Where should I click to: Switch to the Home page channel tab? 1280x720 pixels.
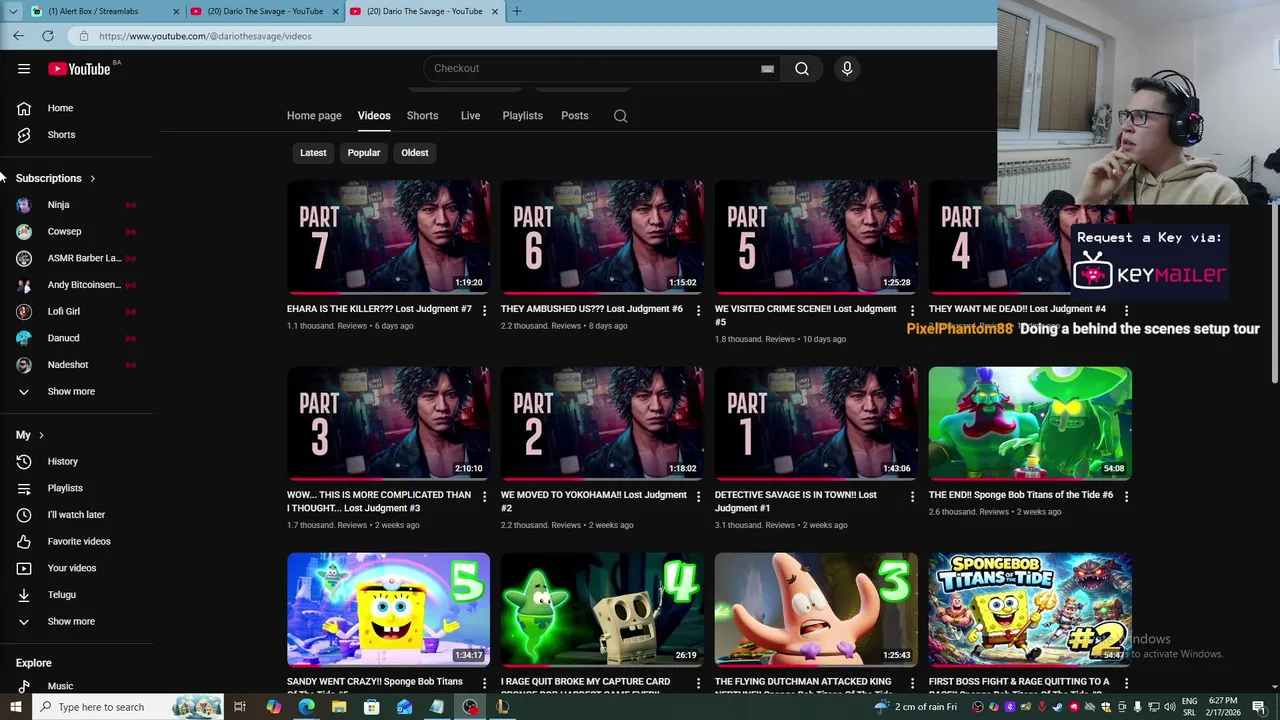pos(314,116)
